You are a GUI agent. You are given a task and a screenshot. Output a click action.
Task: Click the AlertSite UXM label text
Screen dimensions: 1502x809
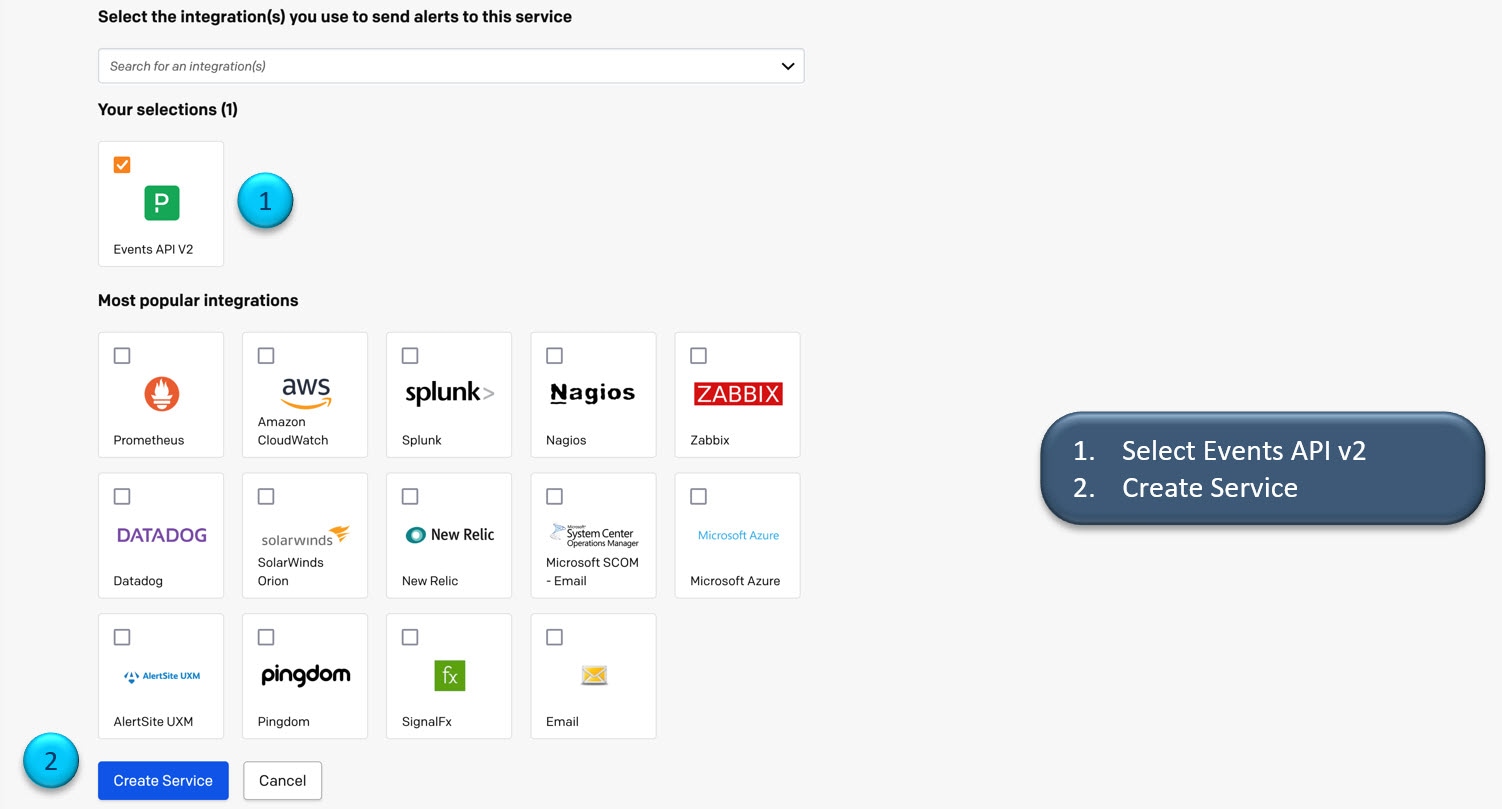153,723
